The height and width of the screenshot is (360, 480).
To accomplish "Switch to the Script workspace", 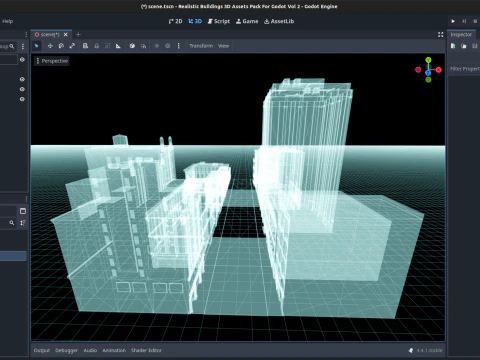I will (x=219, y=21).
